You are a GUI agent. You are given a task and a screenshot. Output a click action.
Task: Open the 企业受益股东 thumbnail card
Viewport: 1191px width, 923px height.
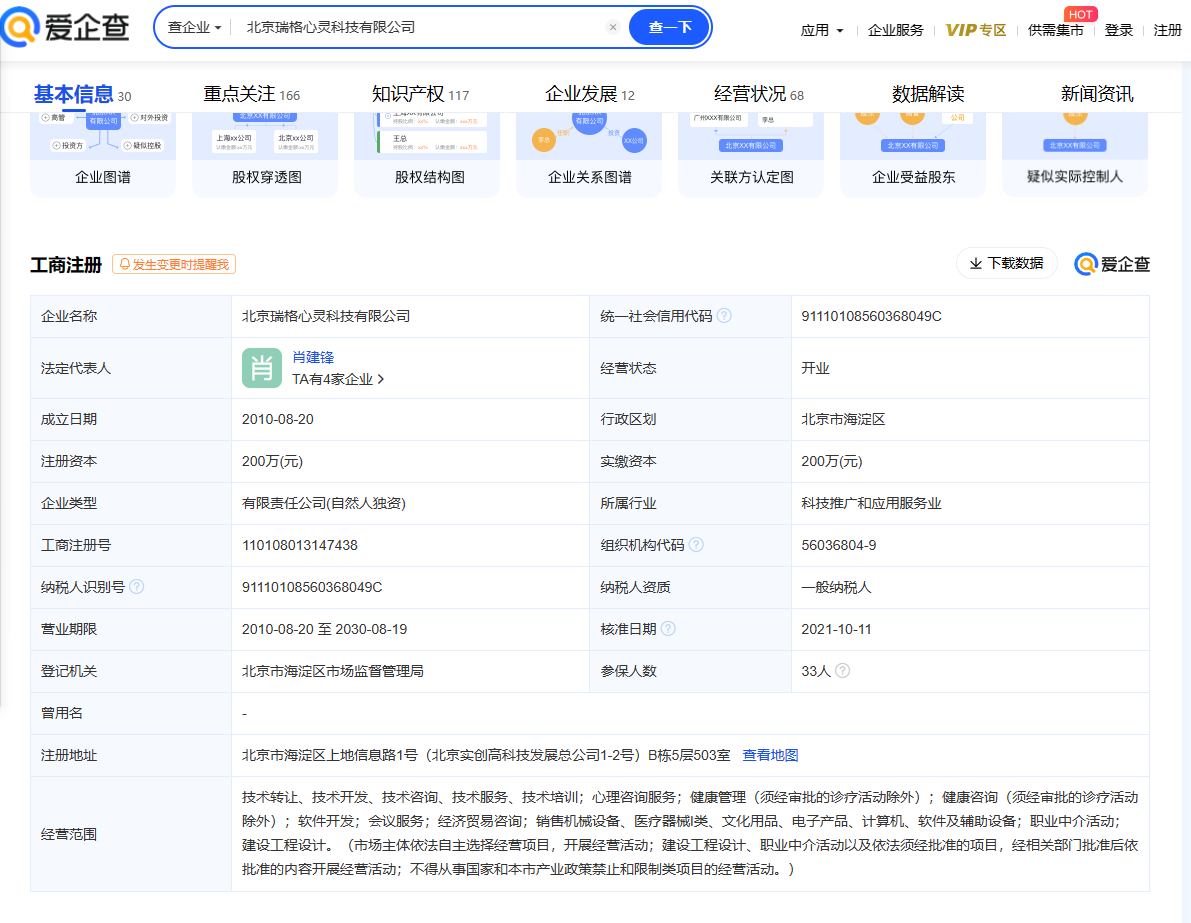pyautogui.click(x=913, y=155)
